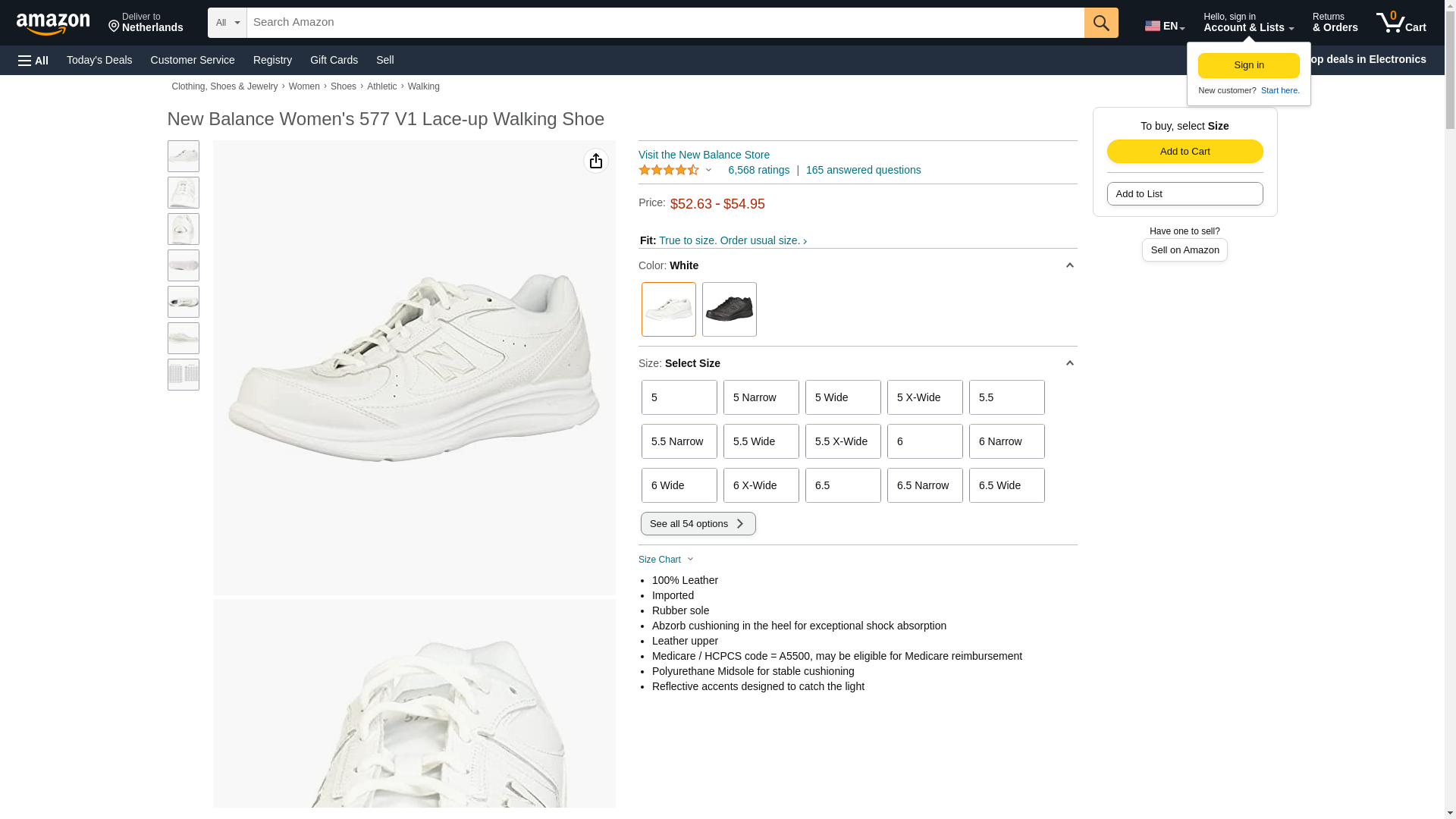Image resolution: width=1456 pixels, height=819 pixels.
Task: Click the share icon on product image
Action: click(596, 161)
